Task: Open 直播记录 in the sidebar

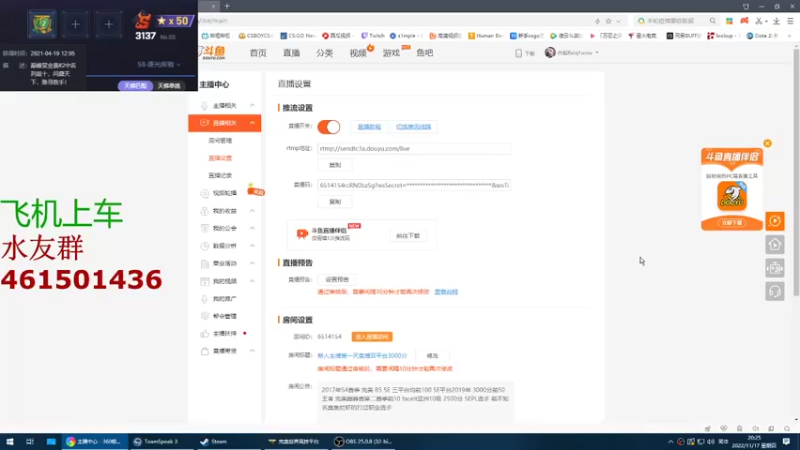Action: pyautogui.click(x=220, y=175)
